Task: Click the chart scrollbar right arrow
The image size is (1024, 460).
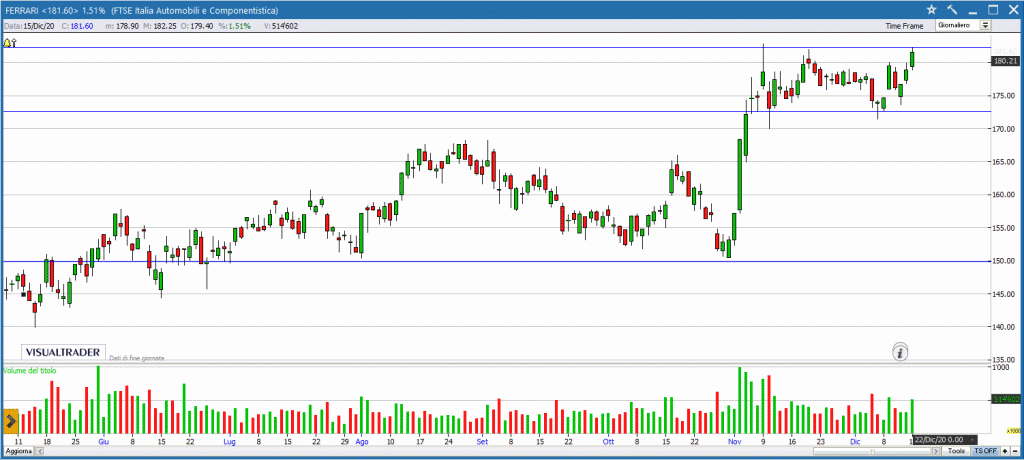Action: tap(936, 452)
